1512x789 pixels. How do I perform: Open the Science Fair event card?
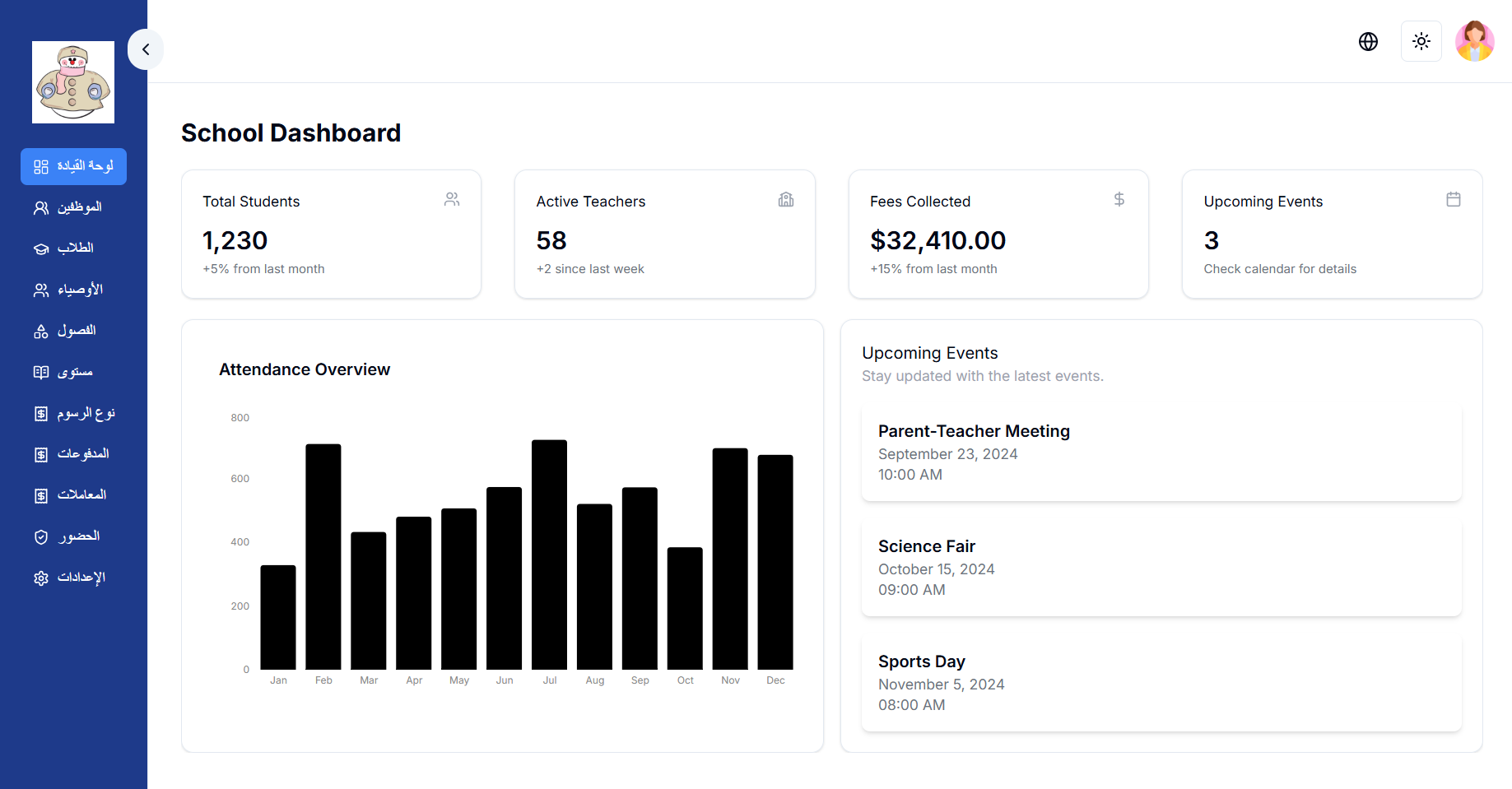pyautogui.click(x=1161, y=568)
